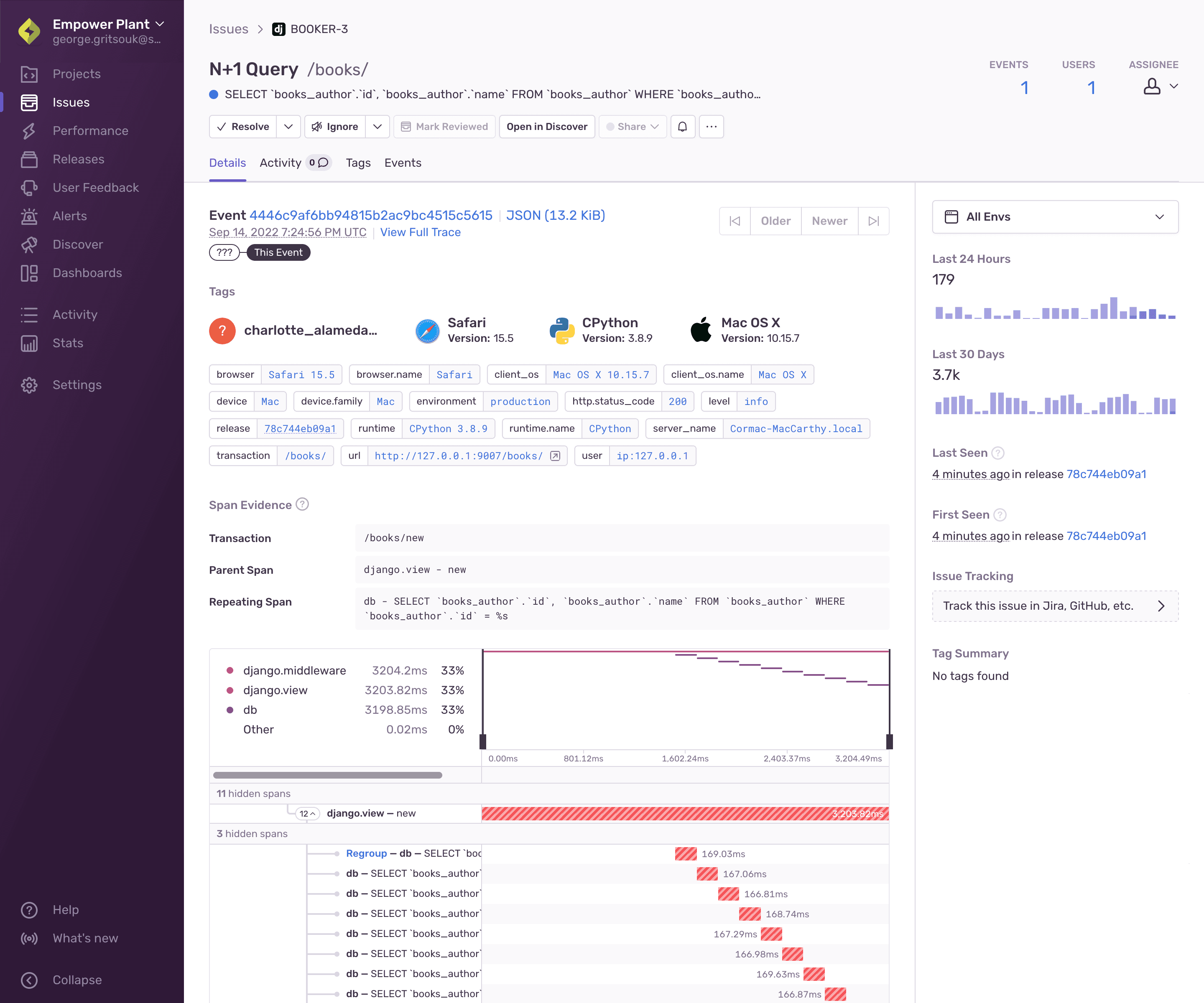Viewport: 1204px width, 1003px height.
Task: Expand the Ignore button dropdown arrow
Action: pyautogui.click(x=377, y=127)
